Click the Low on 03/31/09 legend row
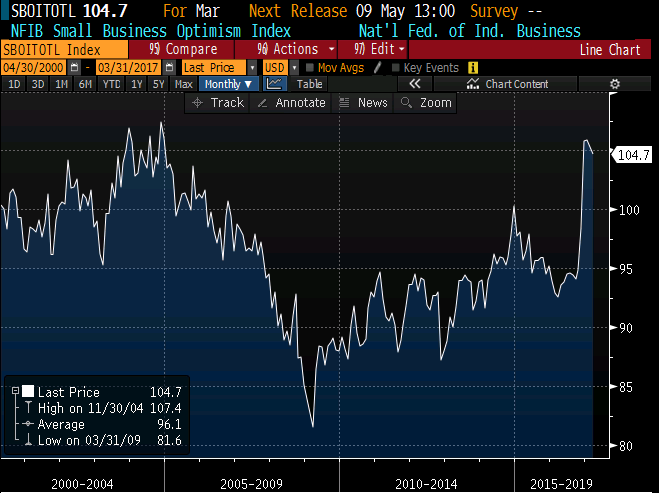Viewport: 659px width, 493px height. (103, 440)
